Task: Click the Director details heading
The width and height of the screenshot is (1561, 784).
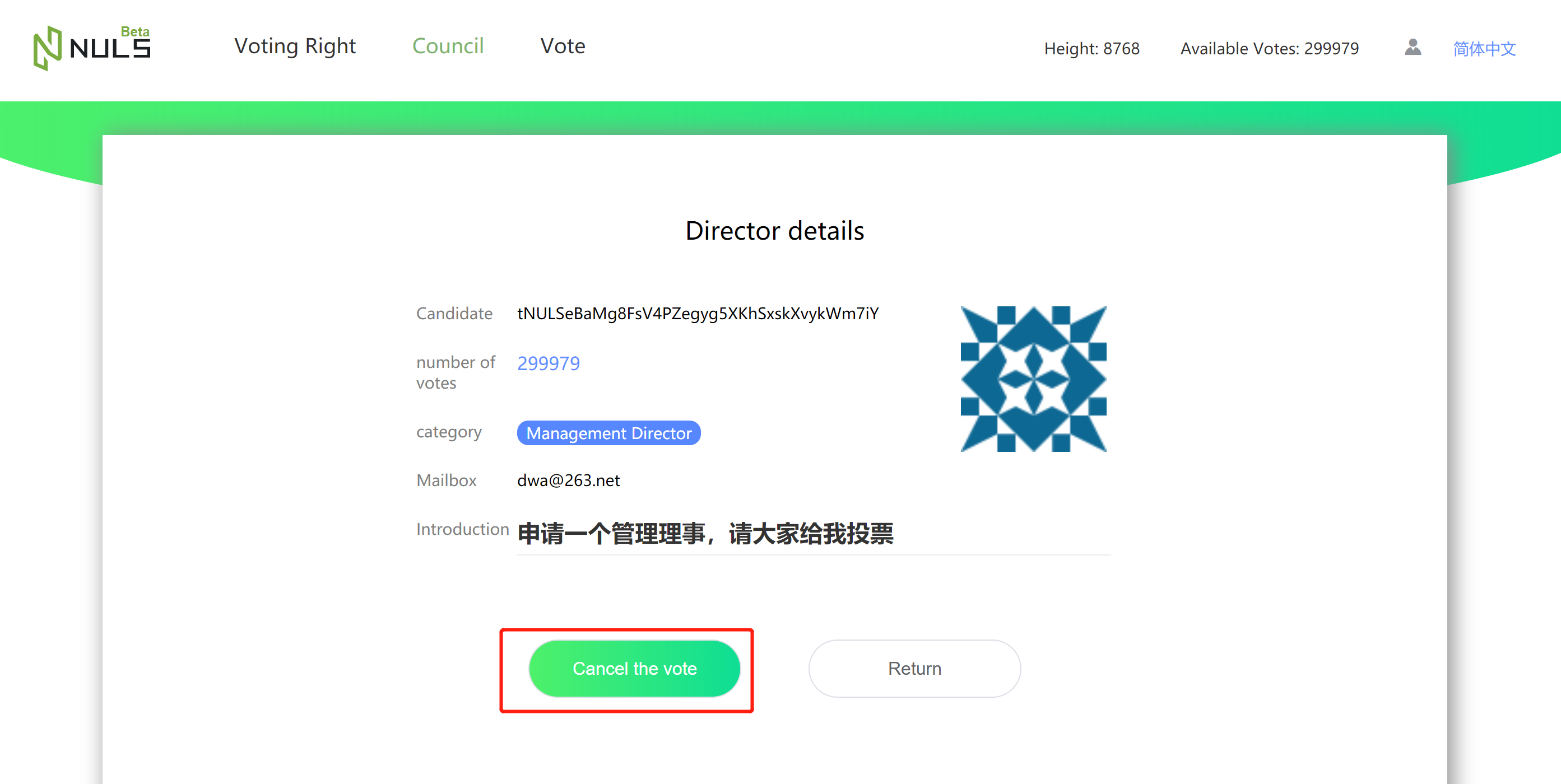Action: click(x=774, y=231)
